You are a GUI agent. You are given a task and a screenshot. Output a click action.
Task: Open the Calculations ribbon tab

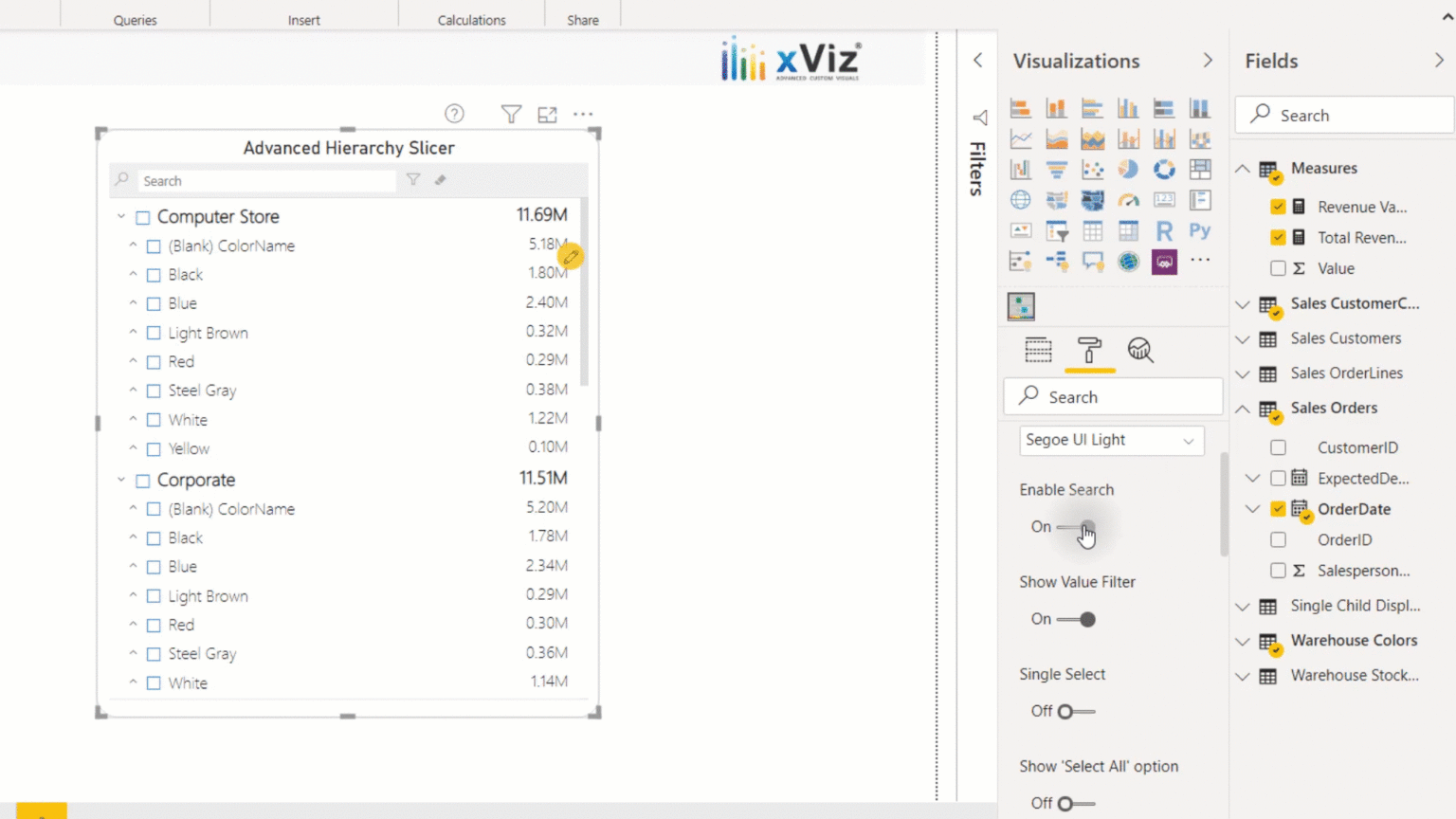[x=471, y=19]
